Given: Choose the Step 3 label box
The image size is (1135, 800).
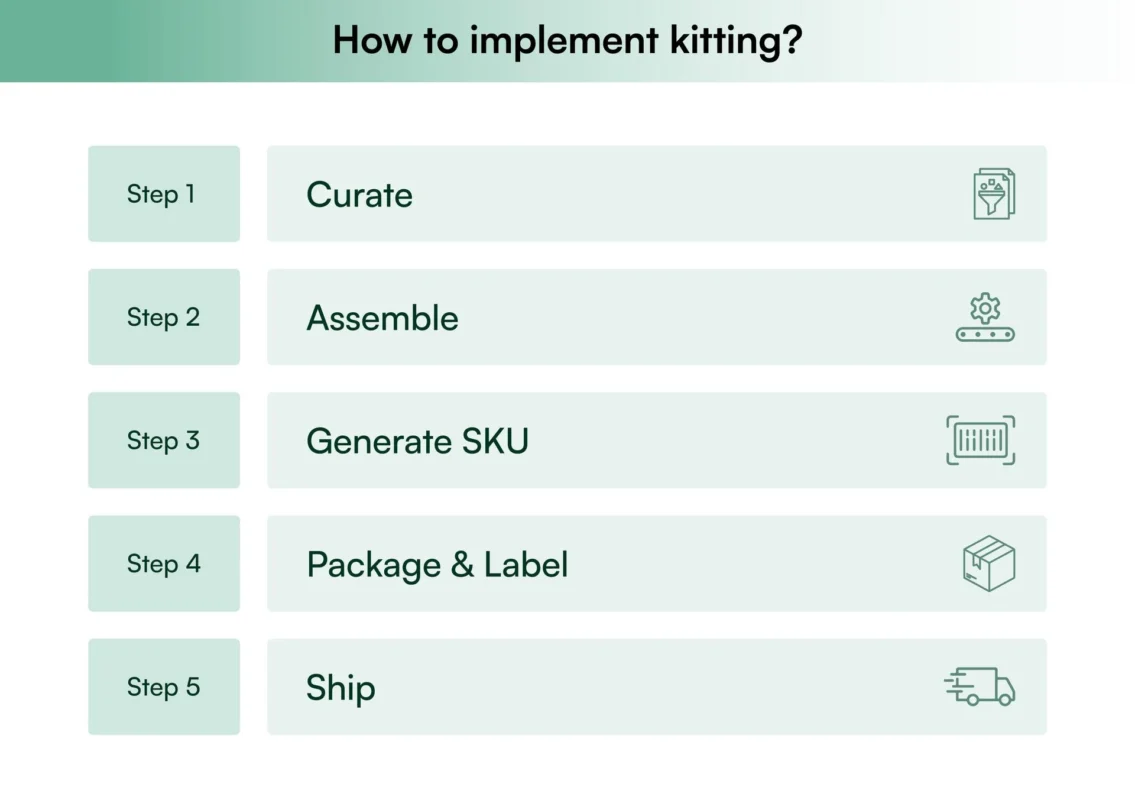Looking at the screenshot, I should point(164,440).
